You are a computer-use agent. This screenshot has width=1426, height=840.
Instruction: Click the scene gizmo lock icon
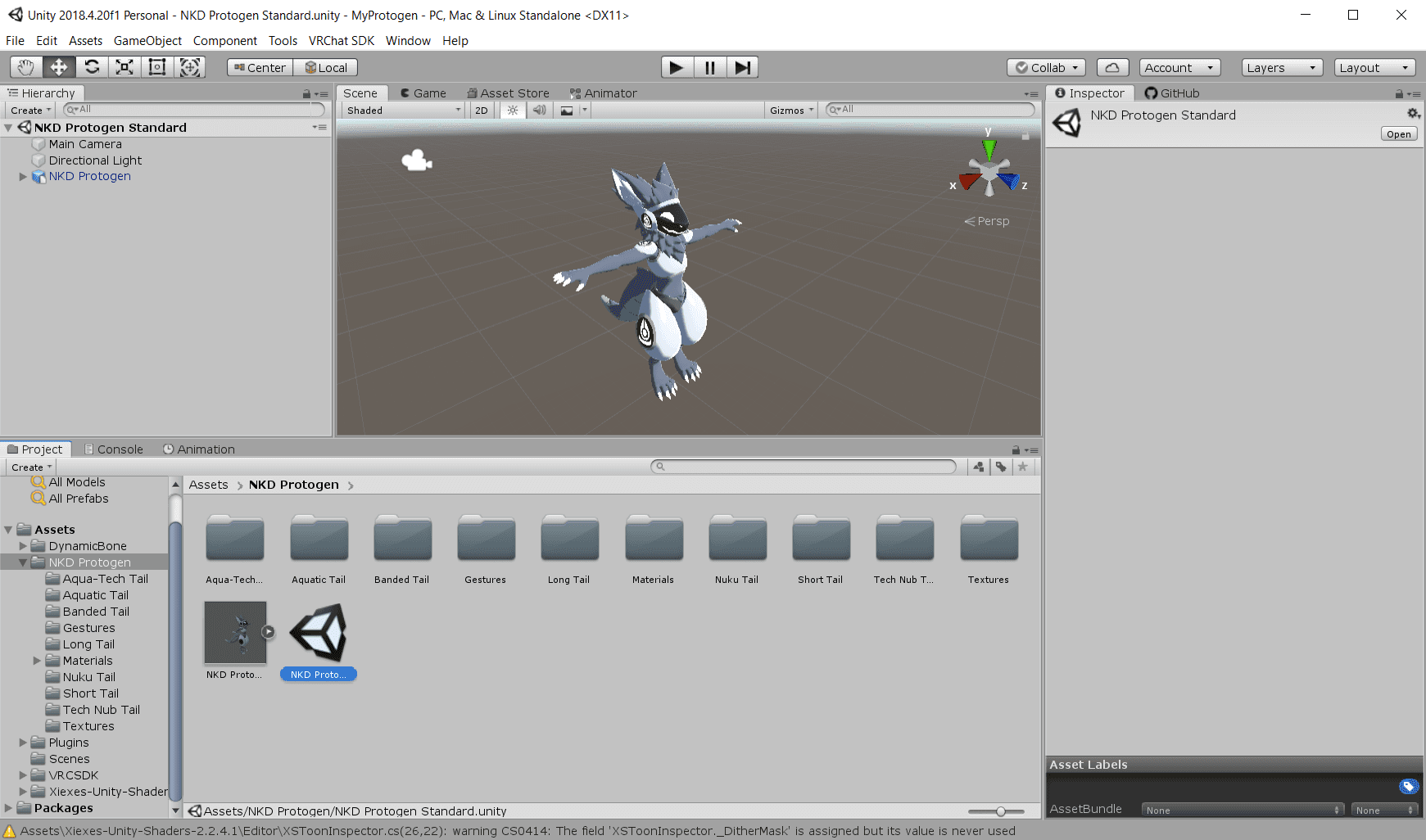[x=1025, y=136]
